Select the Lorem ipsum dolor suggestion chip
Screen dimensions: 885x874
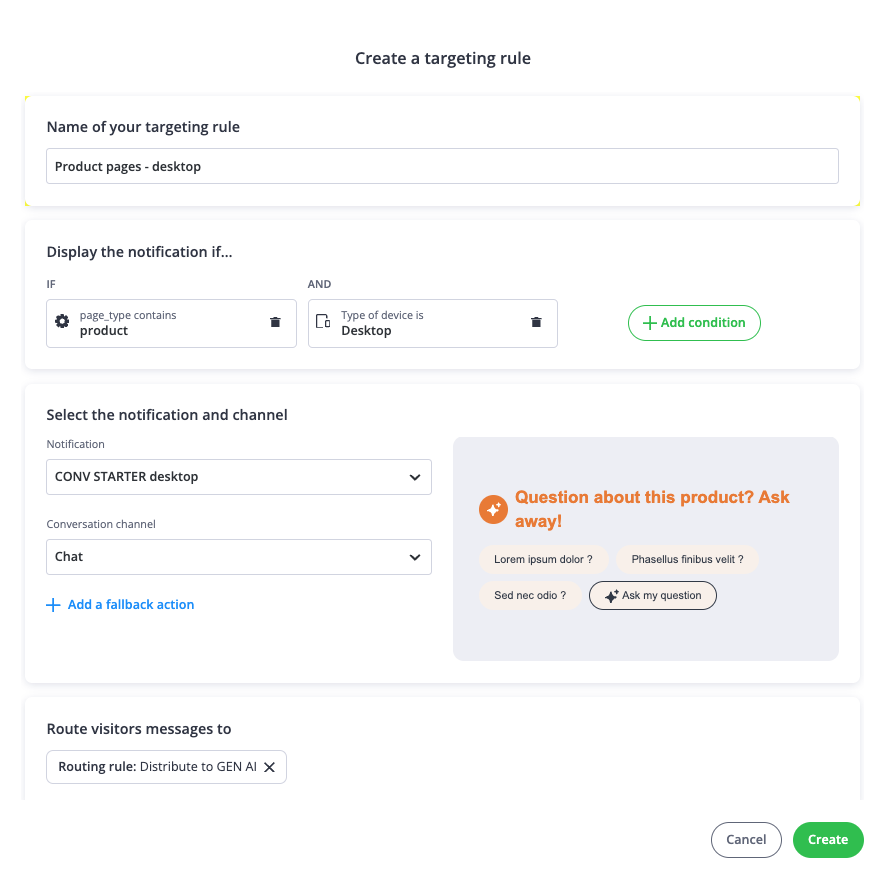[x=543, y=560]
